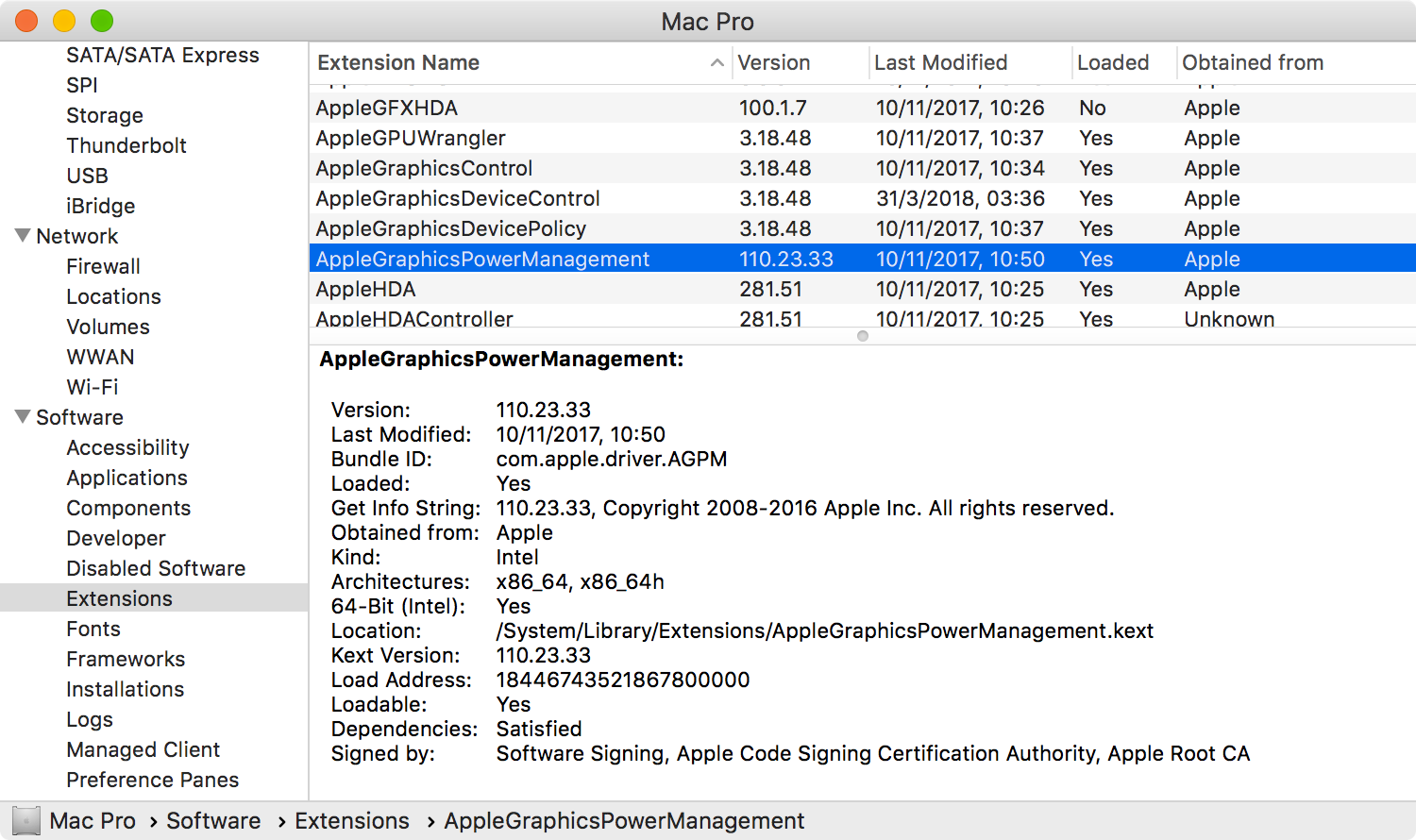Sort by the Last Modified column header
Image resolution: width=1416 pixels, height=840 pixels.
coord(940,62)
